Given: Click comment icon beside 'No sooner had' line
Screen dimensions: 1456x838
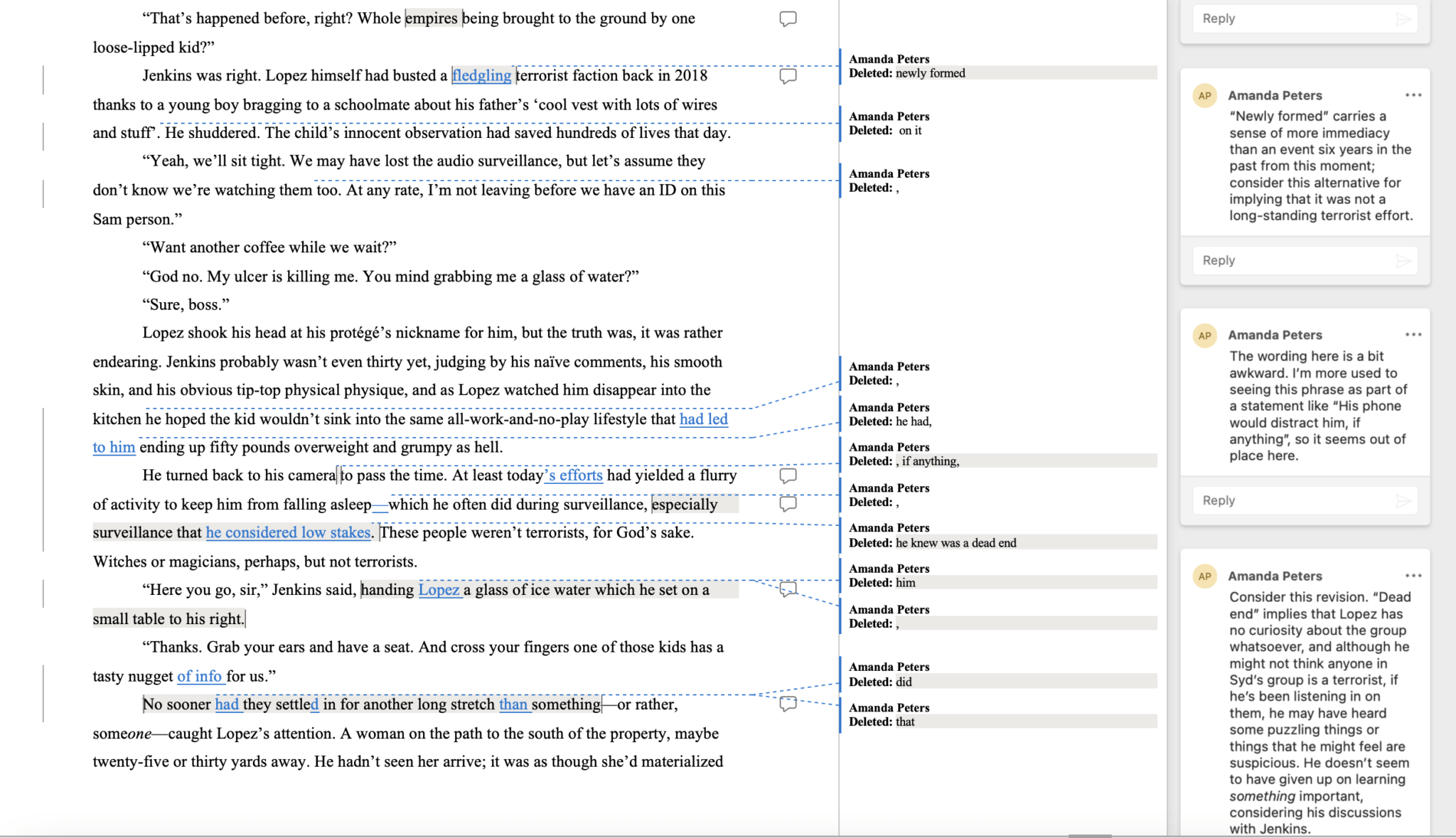Looking at the screenshot, I should 788,704.
